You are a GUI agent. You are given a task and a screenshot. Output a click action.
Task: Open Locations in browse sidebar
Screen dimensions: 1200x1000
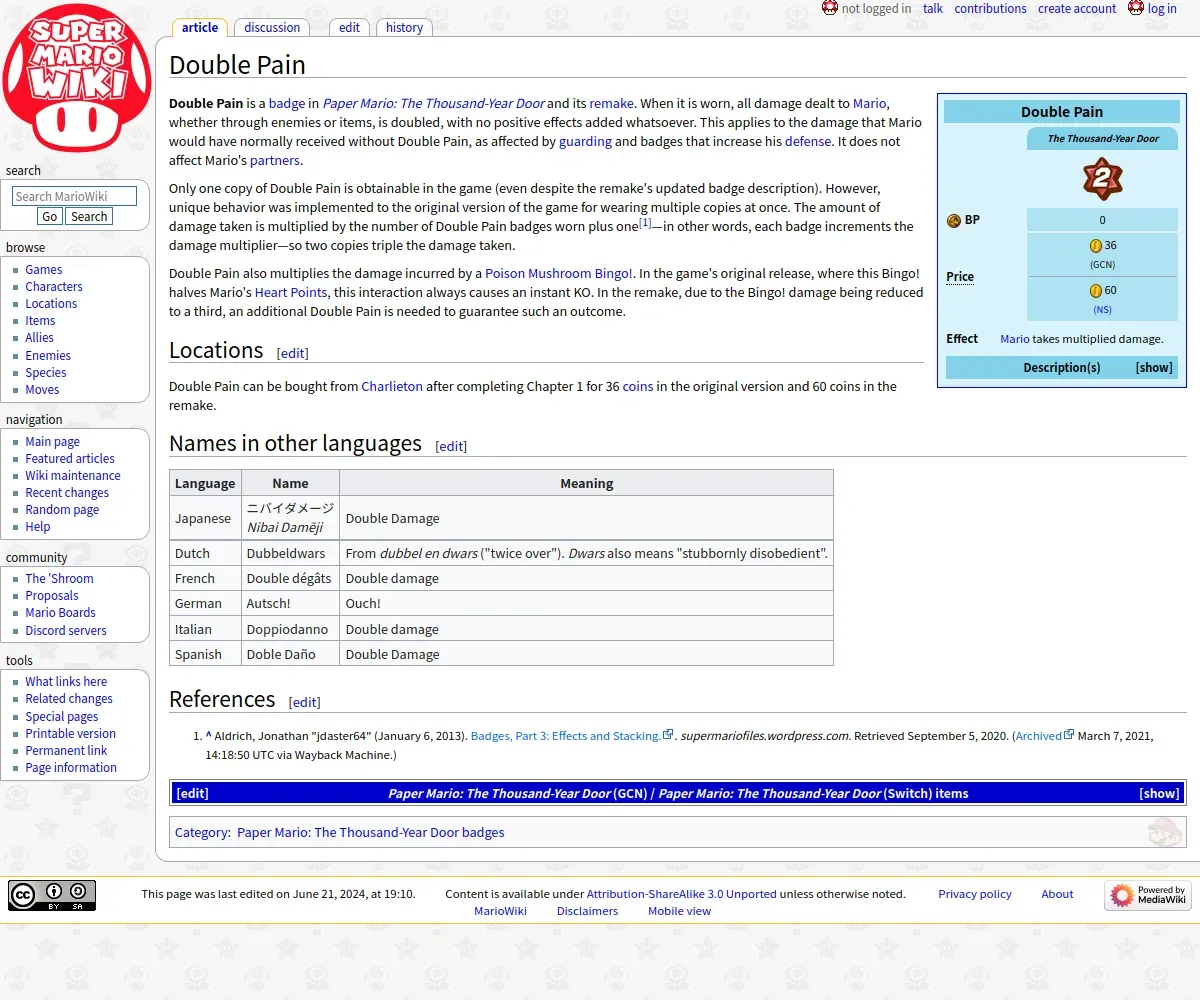click(x=51, y=303)
